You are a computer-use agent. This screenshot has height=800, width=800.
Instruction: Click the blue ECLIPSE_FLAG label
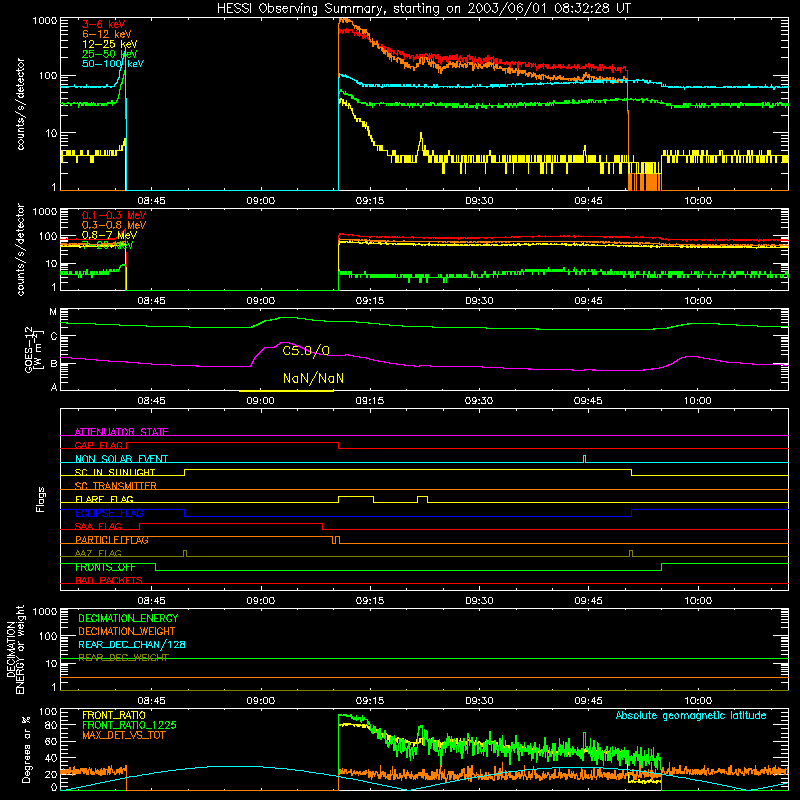[109, 513]
